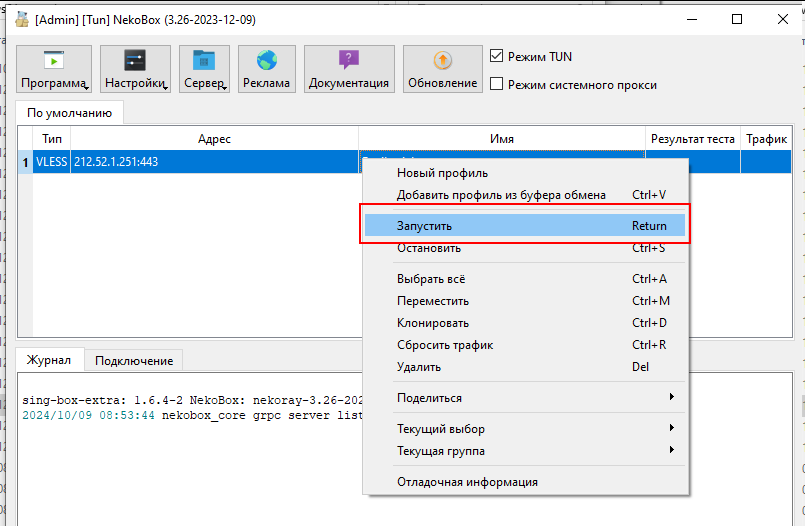805x526 pixels.
Task: Enable Режим системного прокси checkbox
Action: point(497,85)
